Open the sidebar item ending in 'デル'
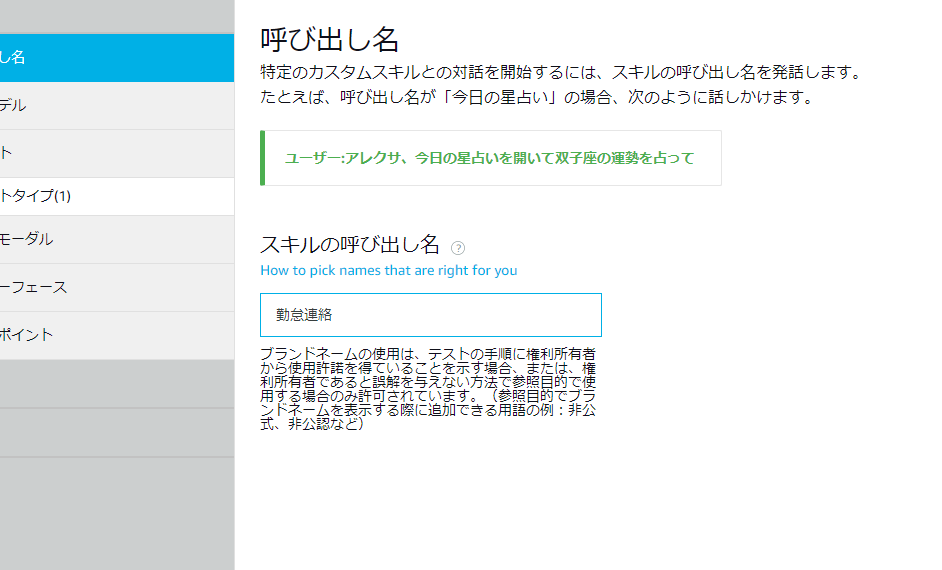This screenshot has height=570, width=942. pyautogui.click(x=117, y=106)
